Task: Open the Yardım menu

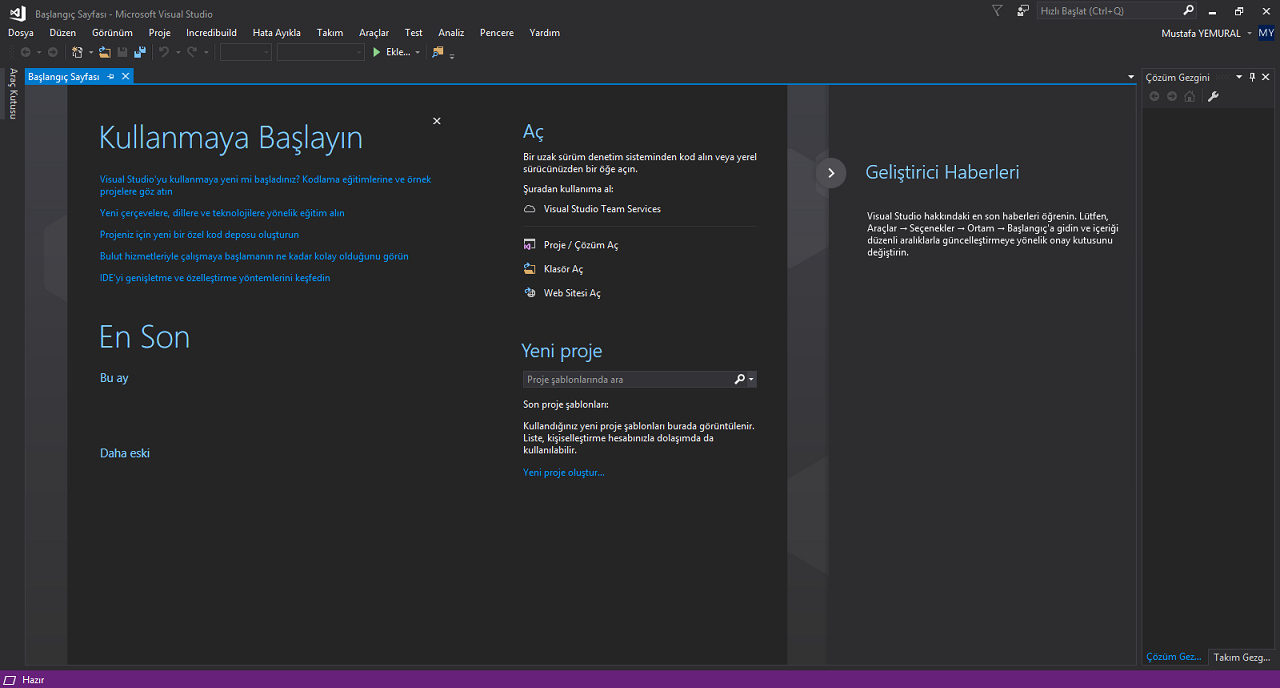Action: pyautogui.click(x=545, y=33)
